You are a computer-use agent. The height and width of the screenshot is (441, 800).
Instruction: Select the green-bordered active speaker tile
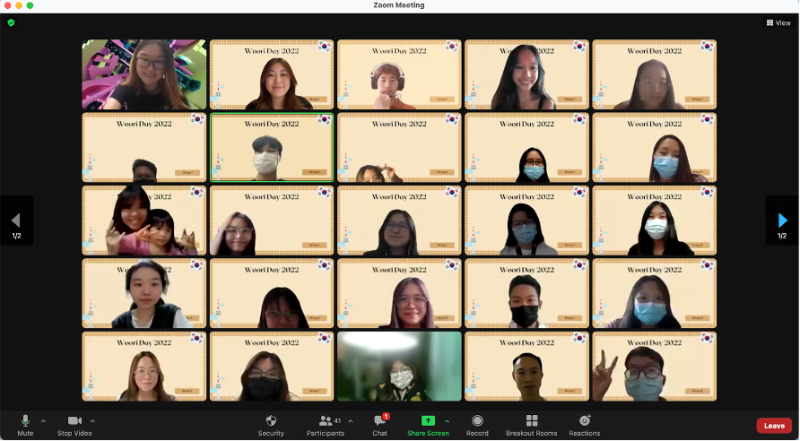(x=272, y=148)
